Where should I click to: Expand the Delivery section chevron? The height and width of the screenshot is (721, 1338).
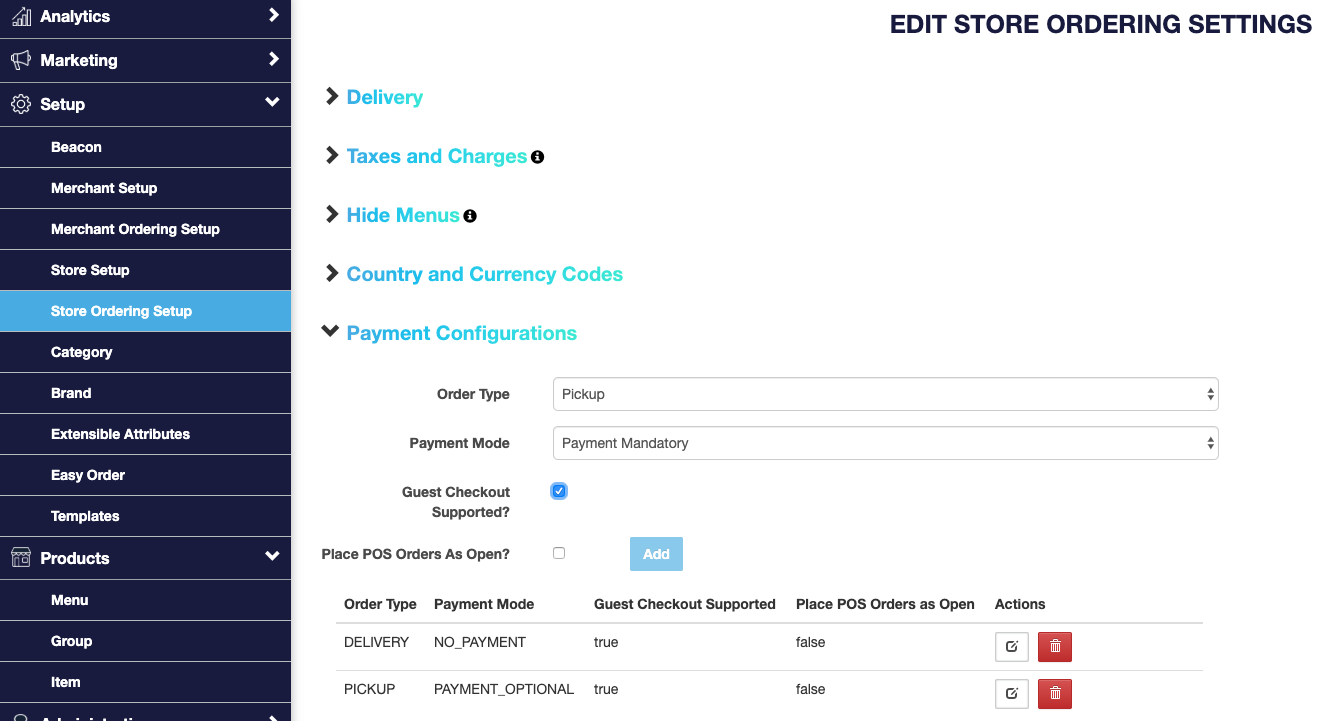(x=332, y=96)
